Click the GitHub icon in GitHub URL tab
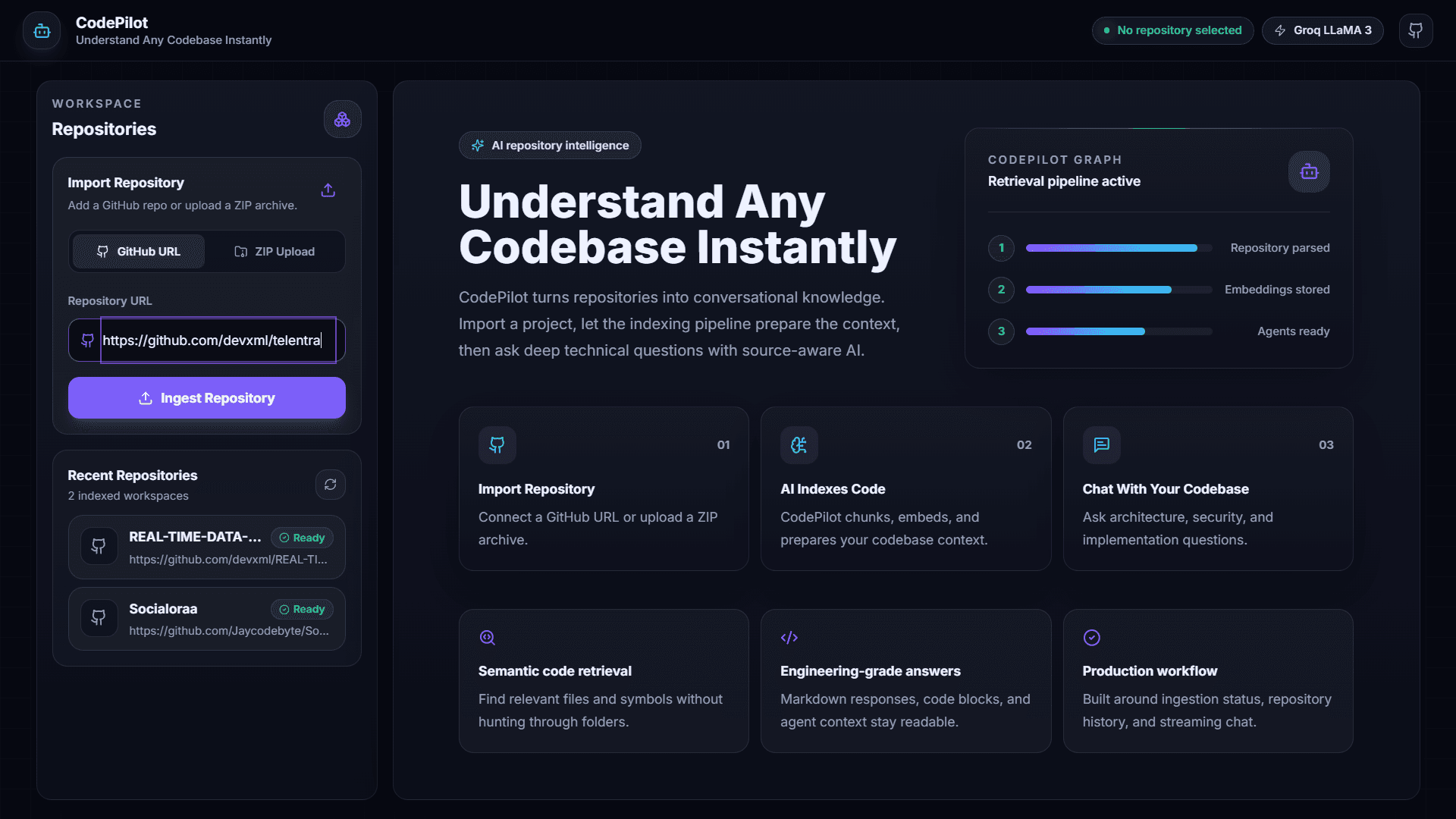Viewport: 1456px width, 819px height. pyautogui.click(x=102, y=252)
